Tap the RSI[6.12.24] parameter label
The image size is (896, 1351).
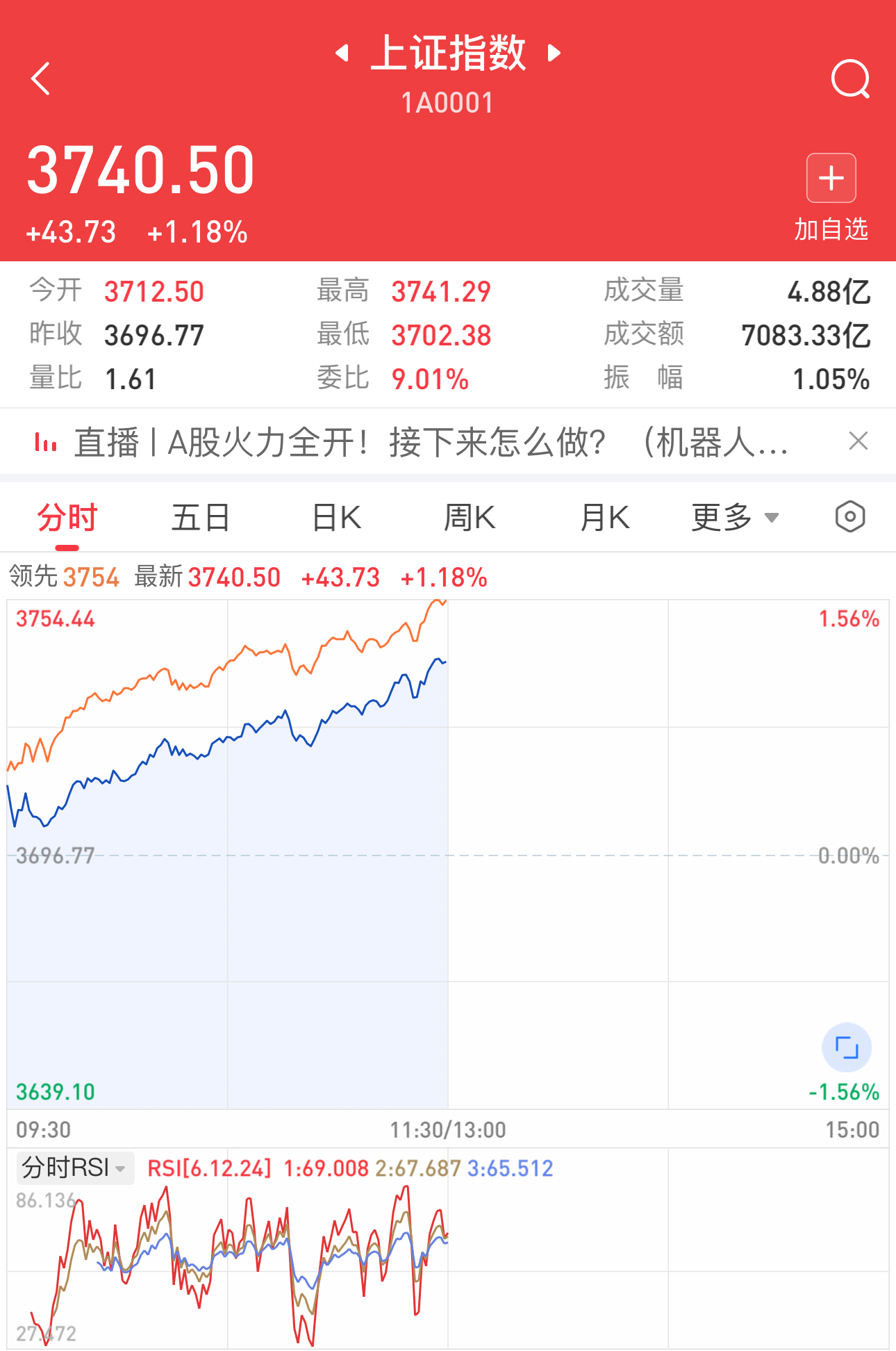pos(209,1168)
